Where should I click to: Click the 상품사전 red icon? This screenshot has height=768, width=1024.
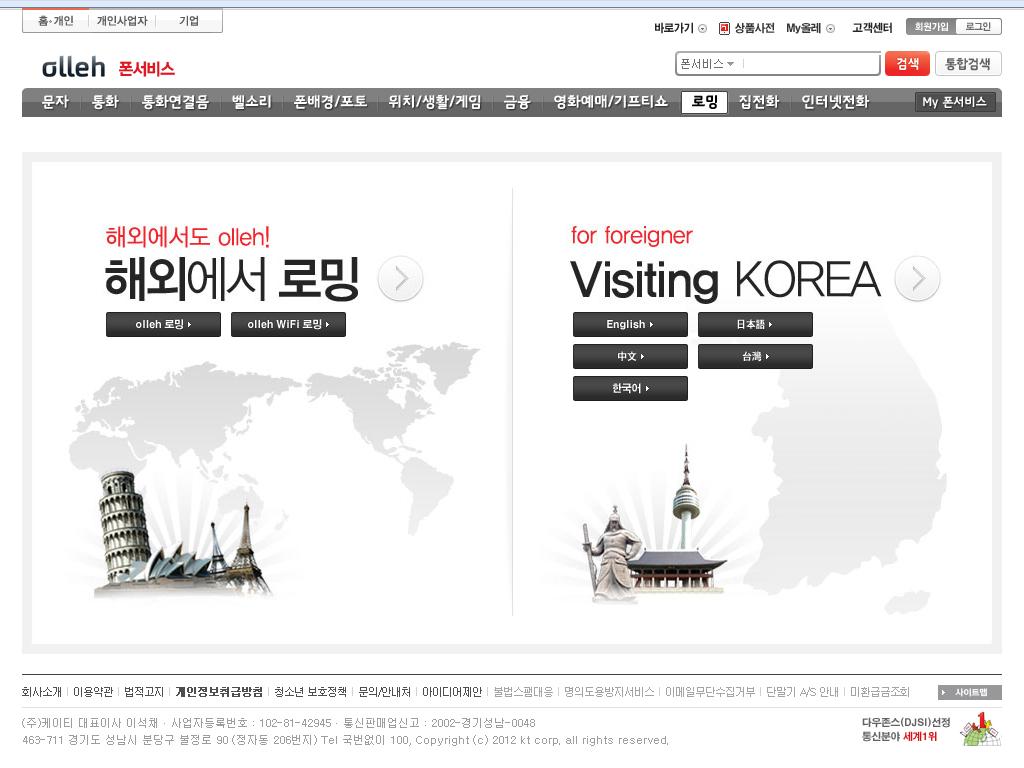click(724, 28)
